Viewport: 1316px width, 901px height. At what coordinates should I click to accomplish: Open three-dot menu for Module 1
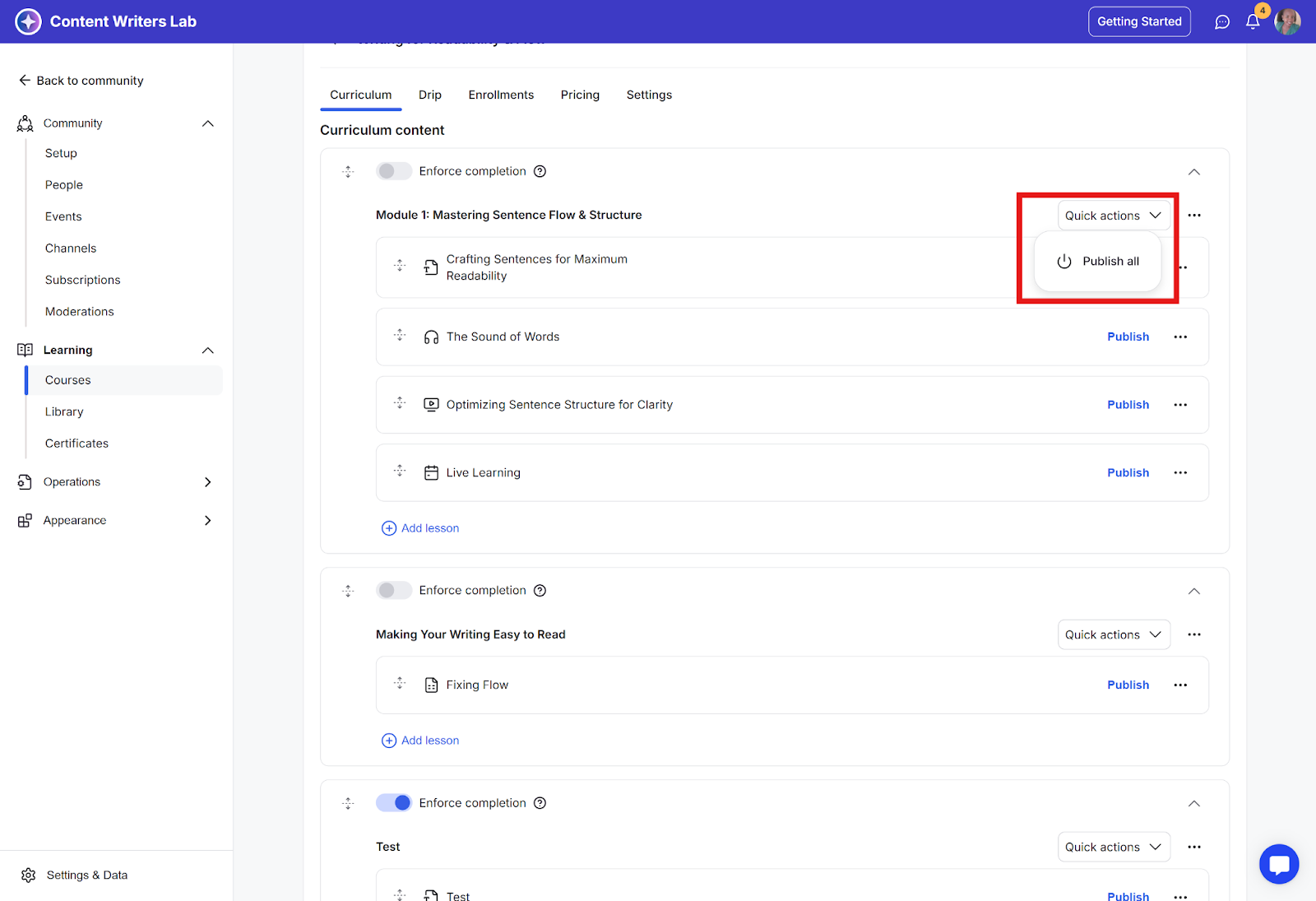(x=1194, y=216)
